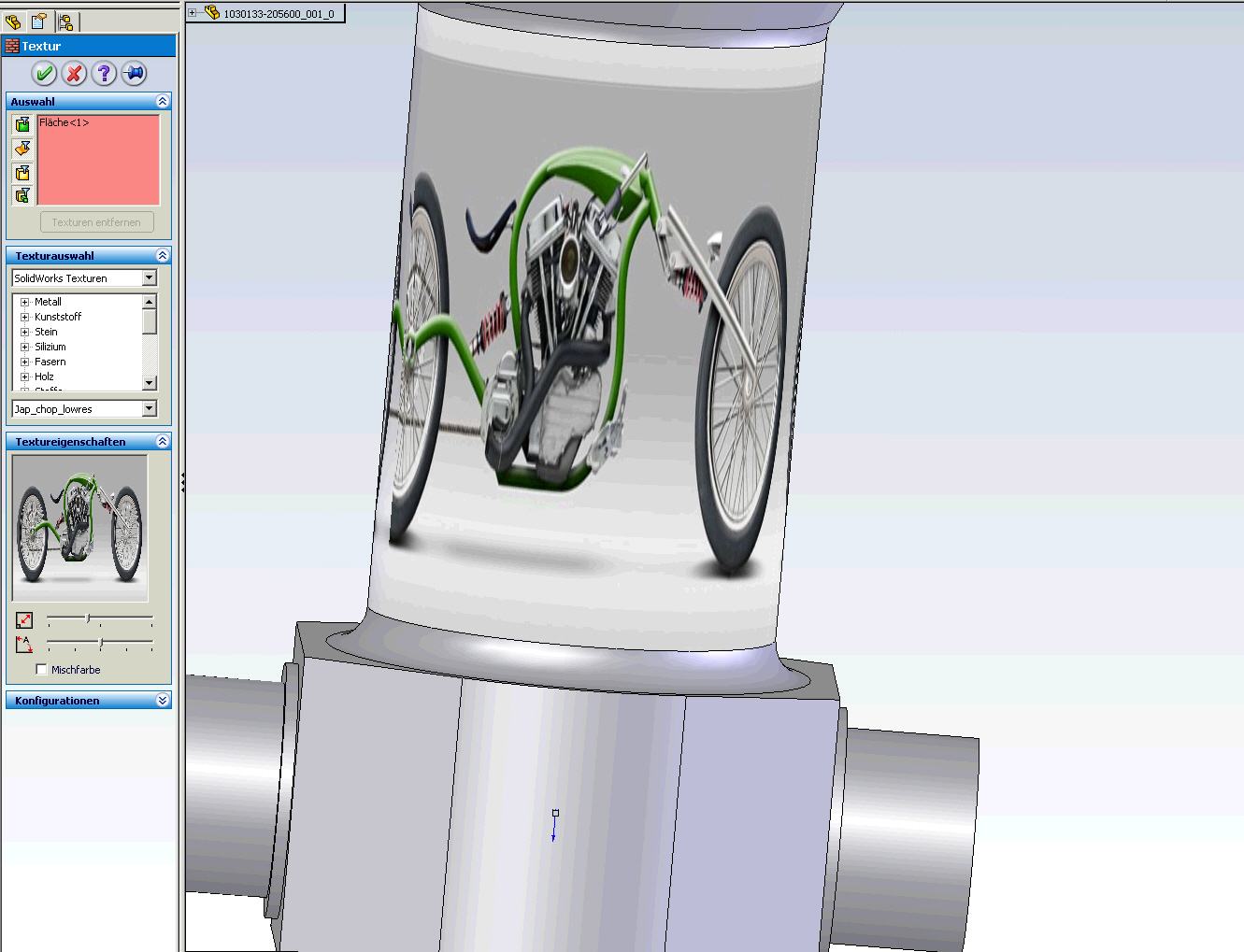Select the yellow body selection filter icon
The height and width of the screenshot is (952, 1244).
tap(22, 172)
